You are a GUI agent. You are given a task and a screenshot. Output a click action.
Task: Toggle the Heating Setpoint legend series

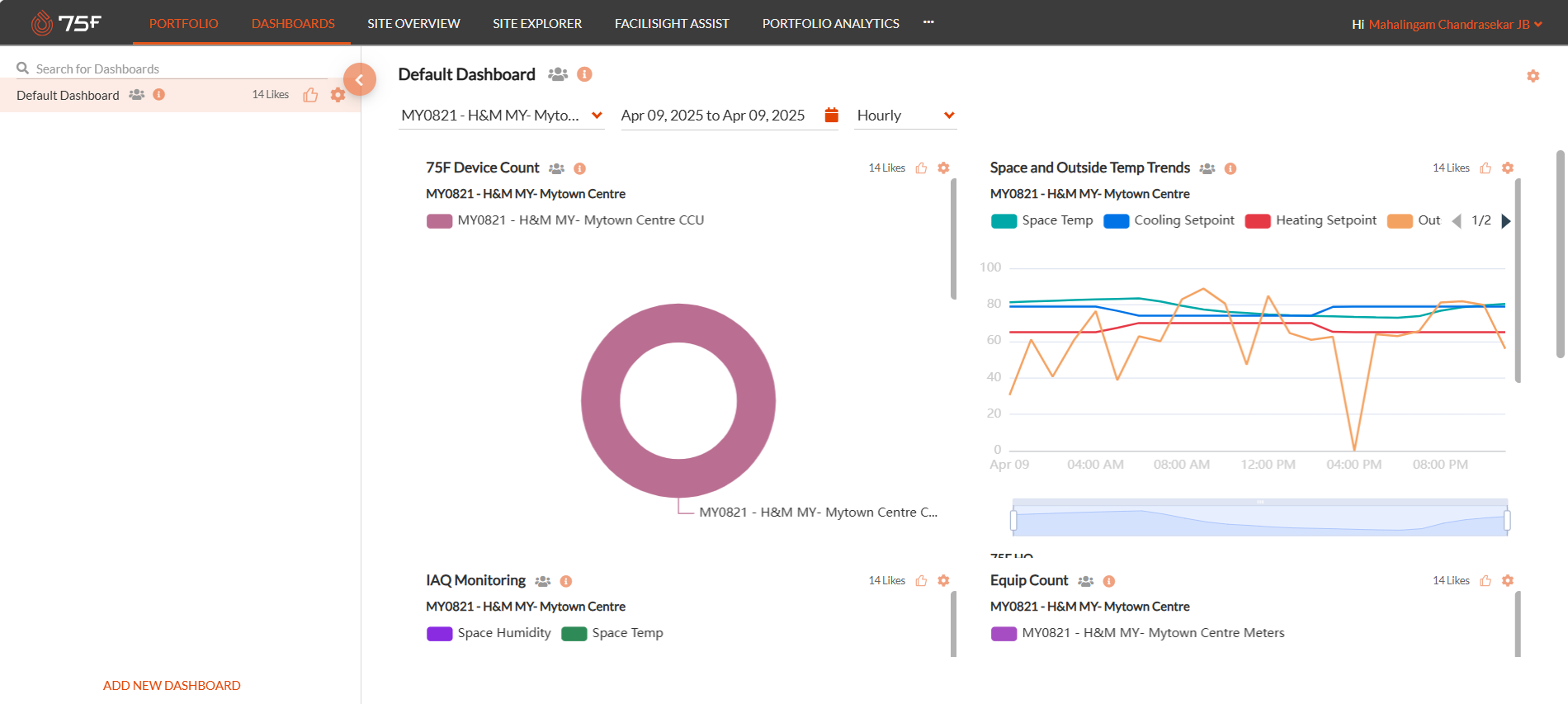[1311, 220]
